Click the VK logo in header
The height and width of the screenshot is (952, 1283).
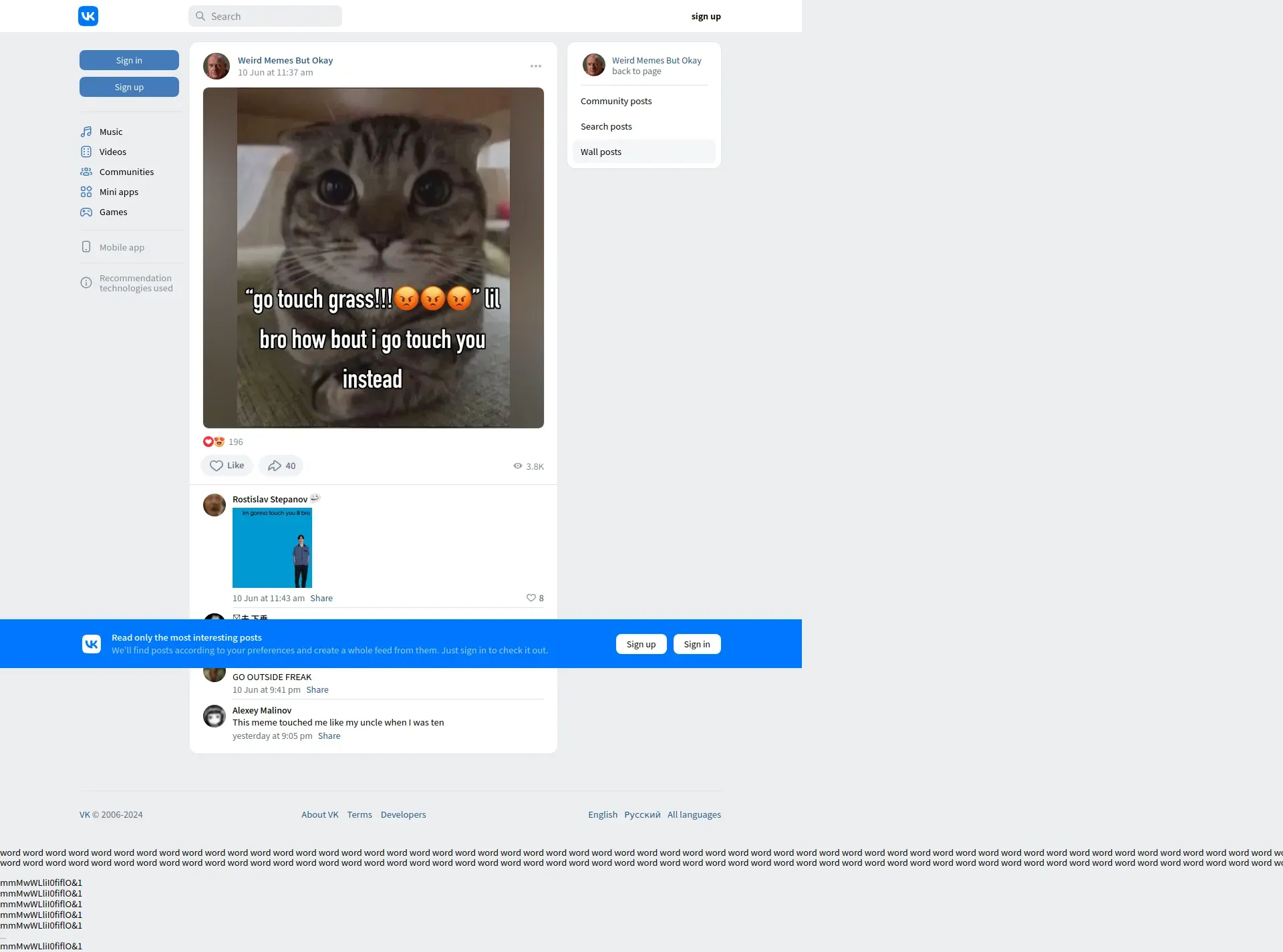click(x=88, y=16)
